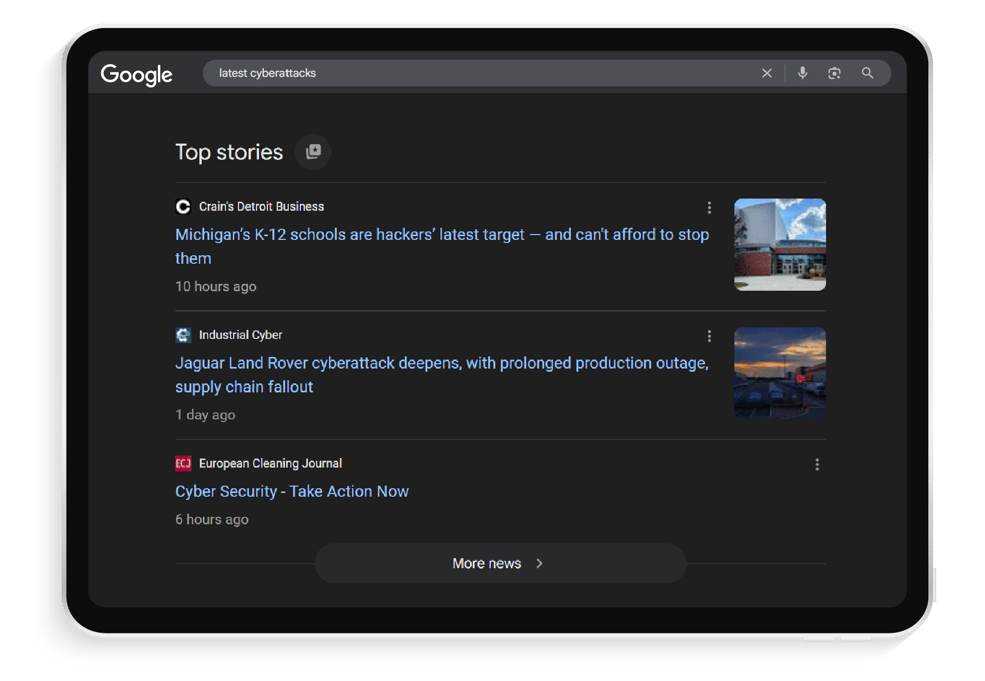Click the icon next to Top stories heading

coord(313,152)
